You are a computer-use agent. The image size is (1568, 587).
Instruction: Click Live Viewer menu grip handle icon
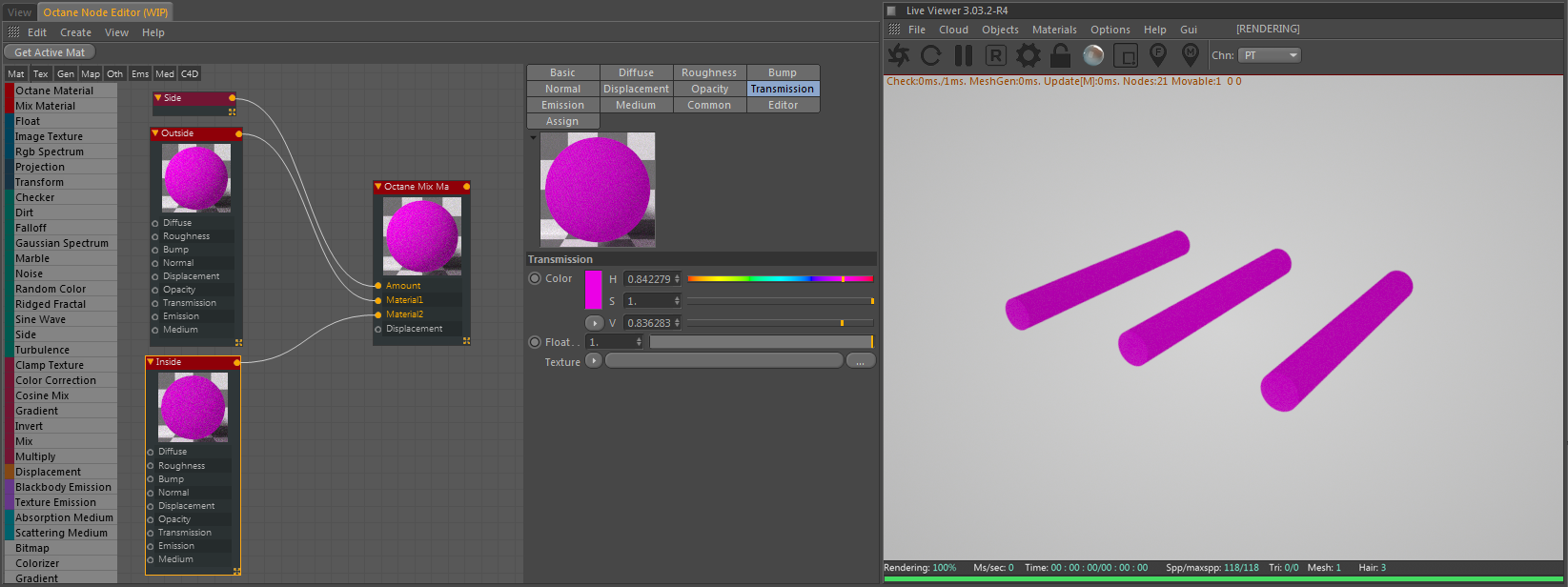coord(892,30)
